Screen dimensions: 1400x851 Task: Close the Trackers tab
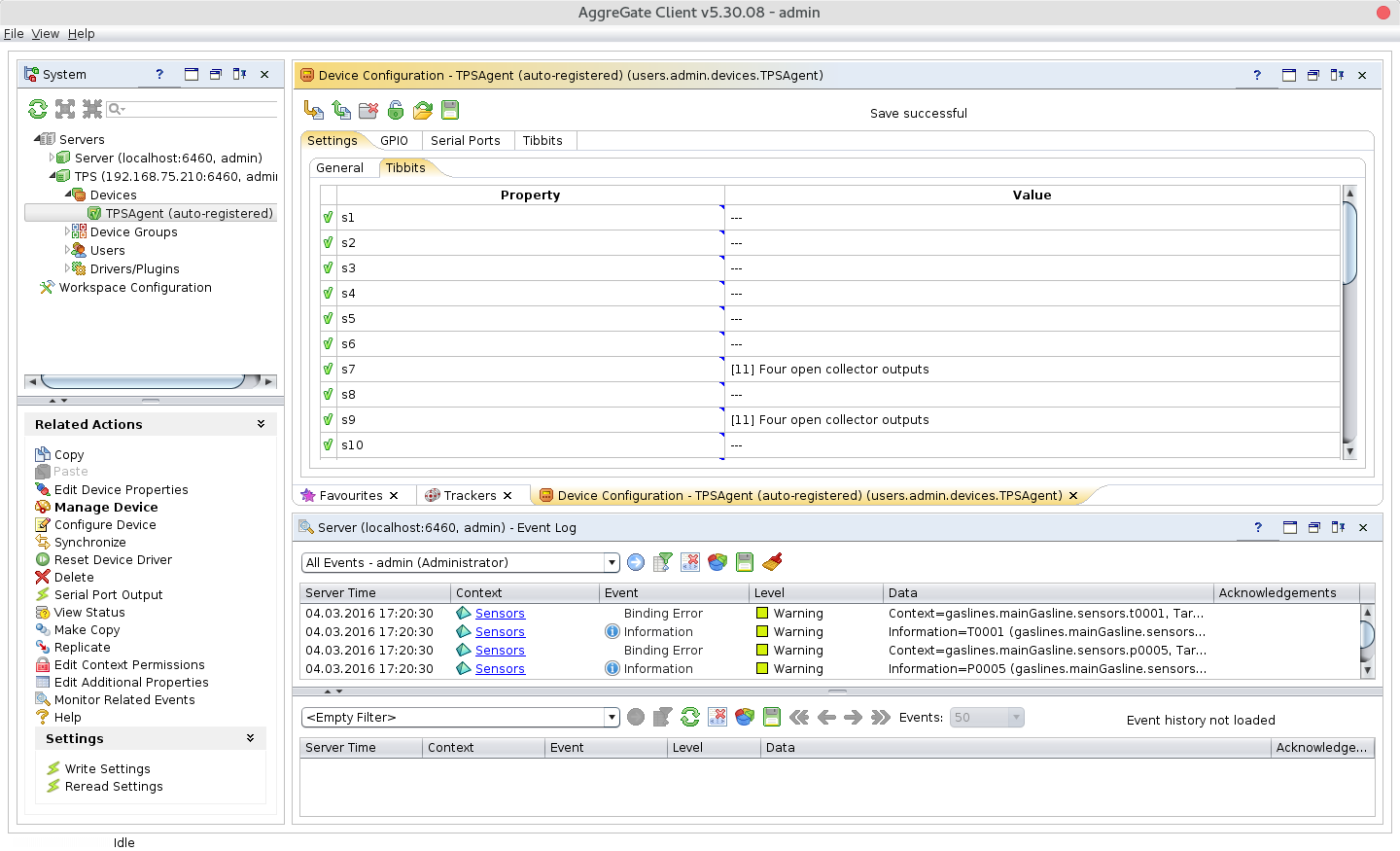tap(507, 495)
